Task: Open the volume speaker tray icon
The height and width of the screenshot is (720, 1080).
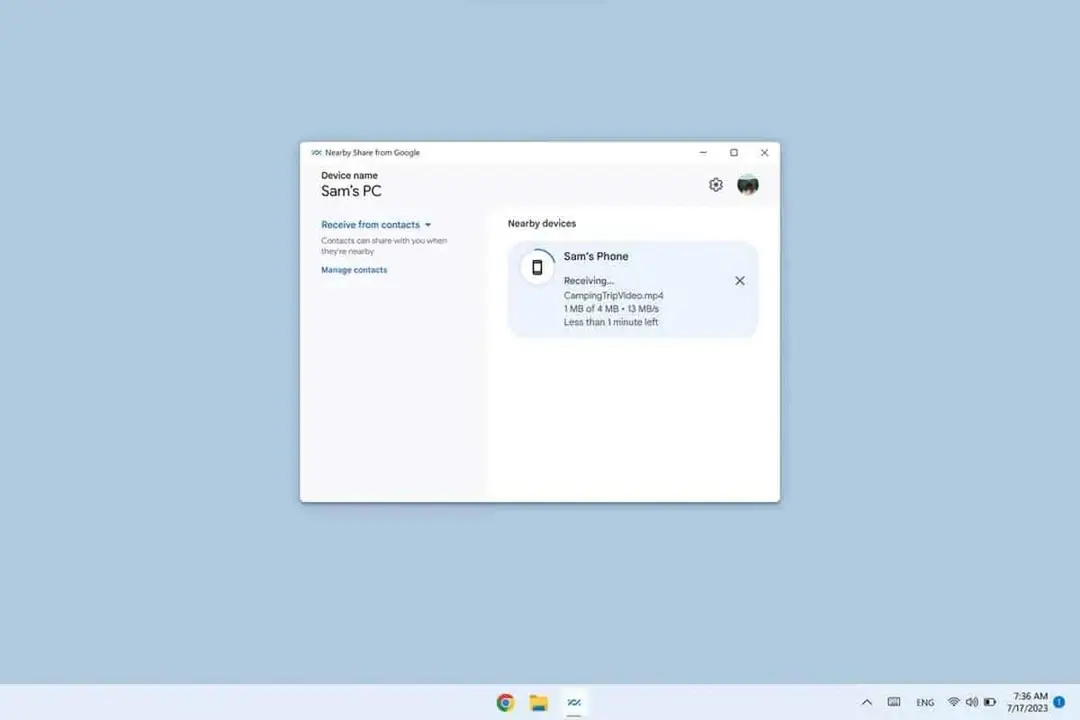Action: tap(972, 702)
